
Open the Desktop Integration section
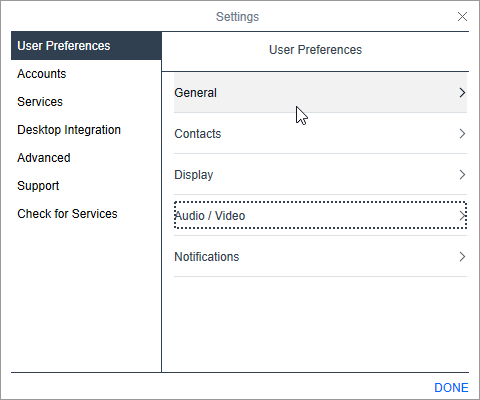pos(69,130)
